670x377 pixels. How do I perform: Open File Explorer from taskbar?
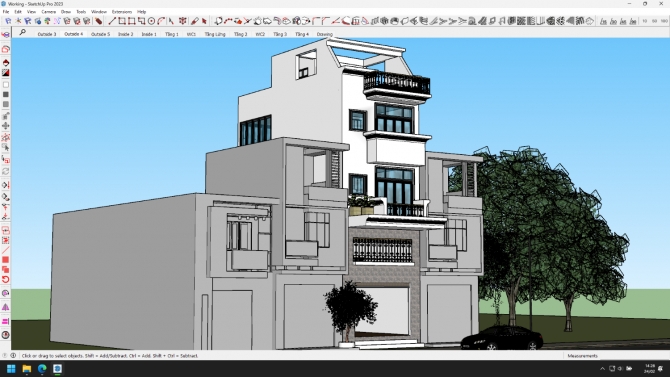click(26, 368)
